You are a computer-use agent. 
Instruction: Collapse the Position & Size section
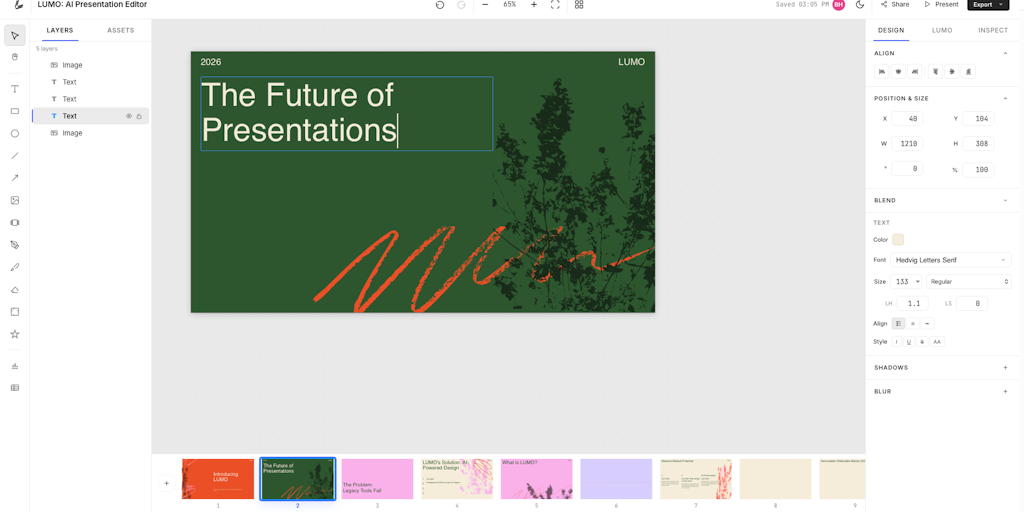pyautogui.click(x=1005, y=98)
